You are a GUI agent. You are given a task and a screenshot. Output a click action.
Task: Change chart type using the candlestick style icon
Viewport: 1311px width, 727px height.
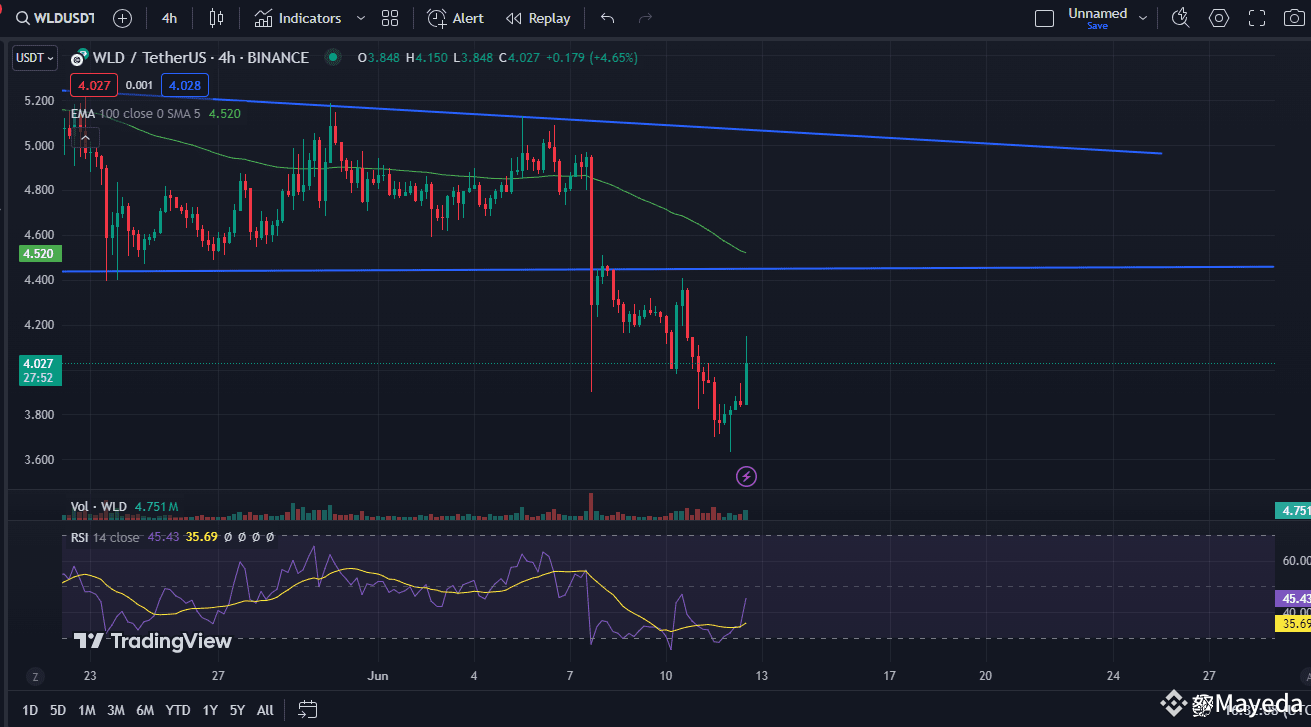(x=215, y=17)
